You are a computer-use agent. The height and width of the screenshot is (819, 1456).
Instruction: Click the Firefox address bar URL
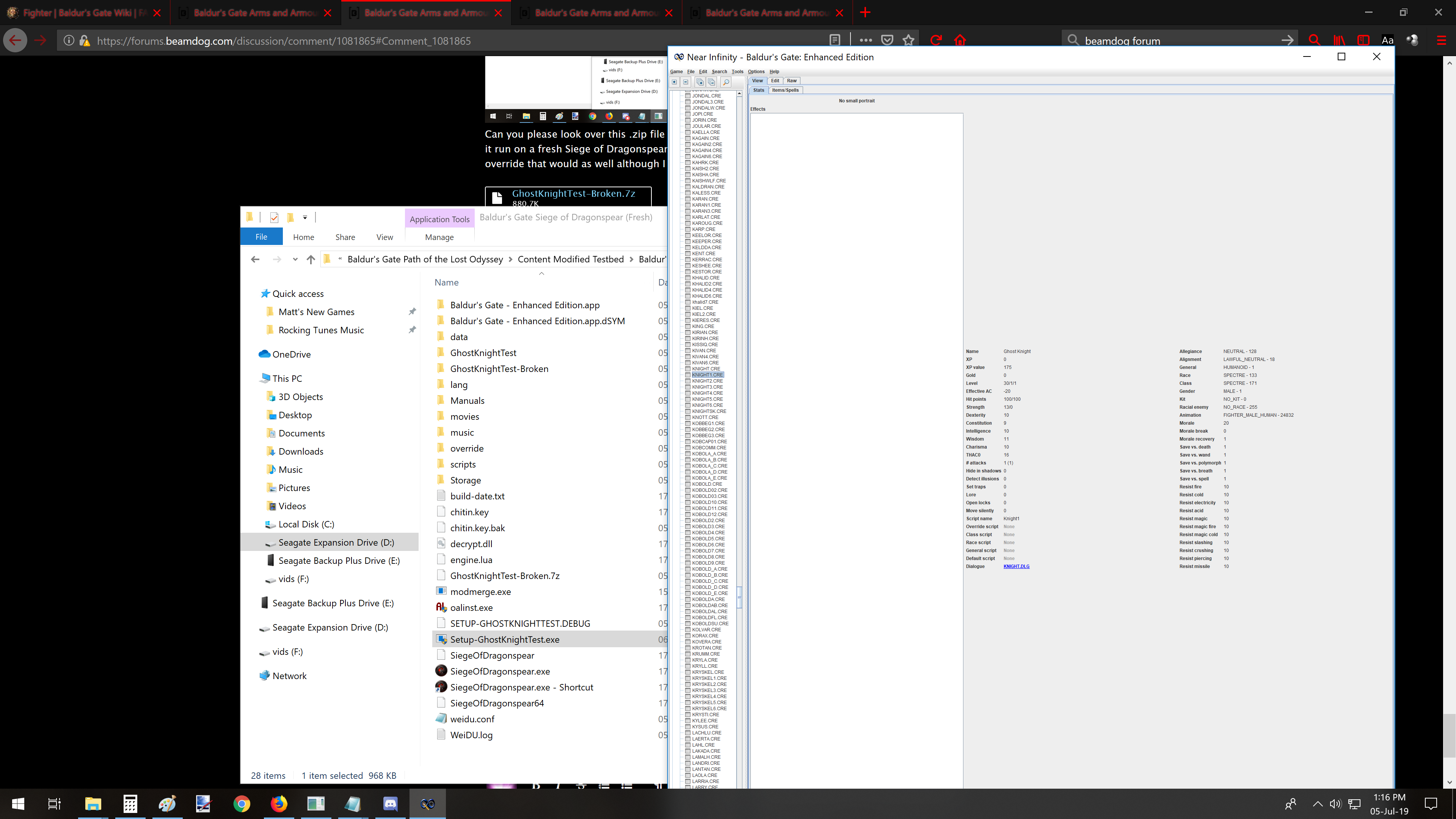coord(284,41)
